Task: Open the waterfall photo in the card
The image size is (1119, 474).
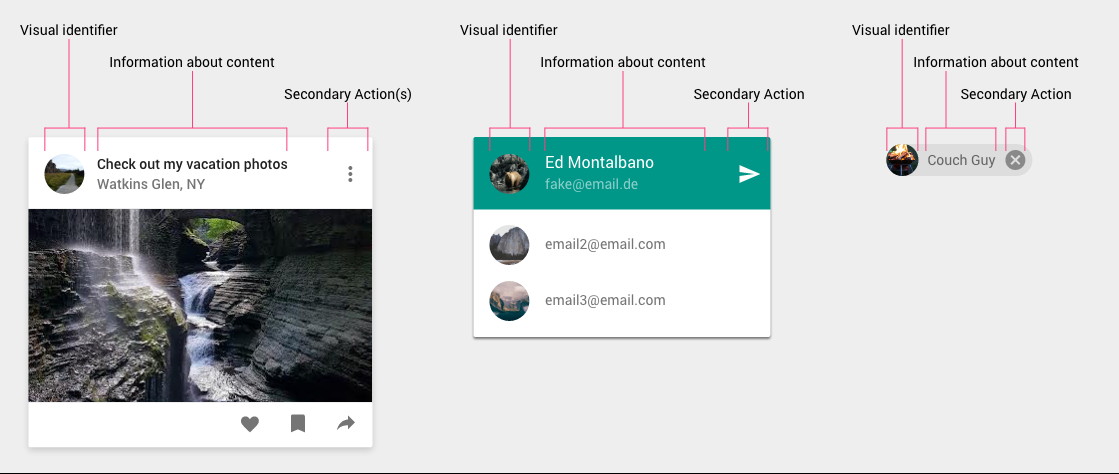Action: click(x=201, y=306)
